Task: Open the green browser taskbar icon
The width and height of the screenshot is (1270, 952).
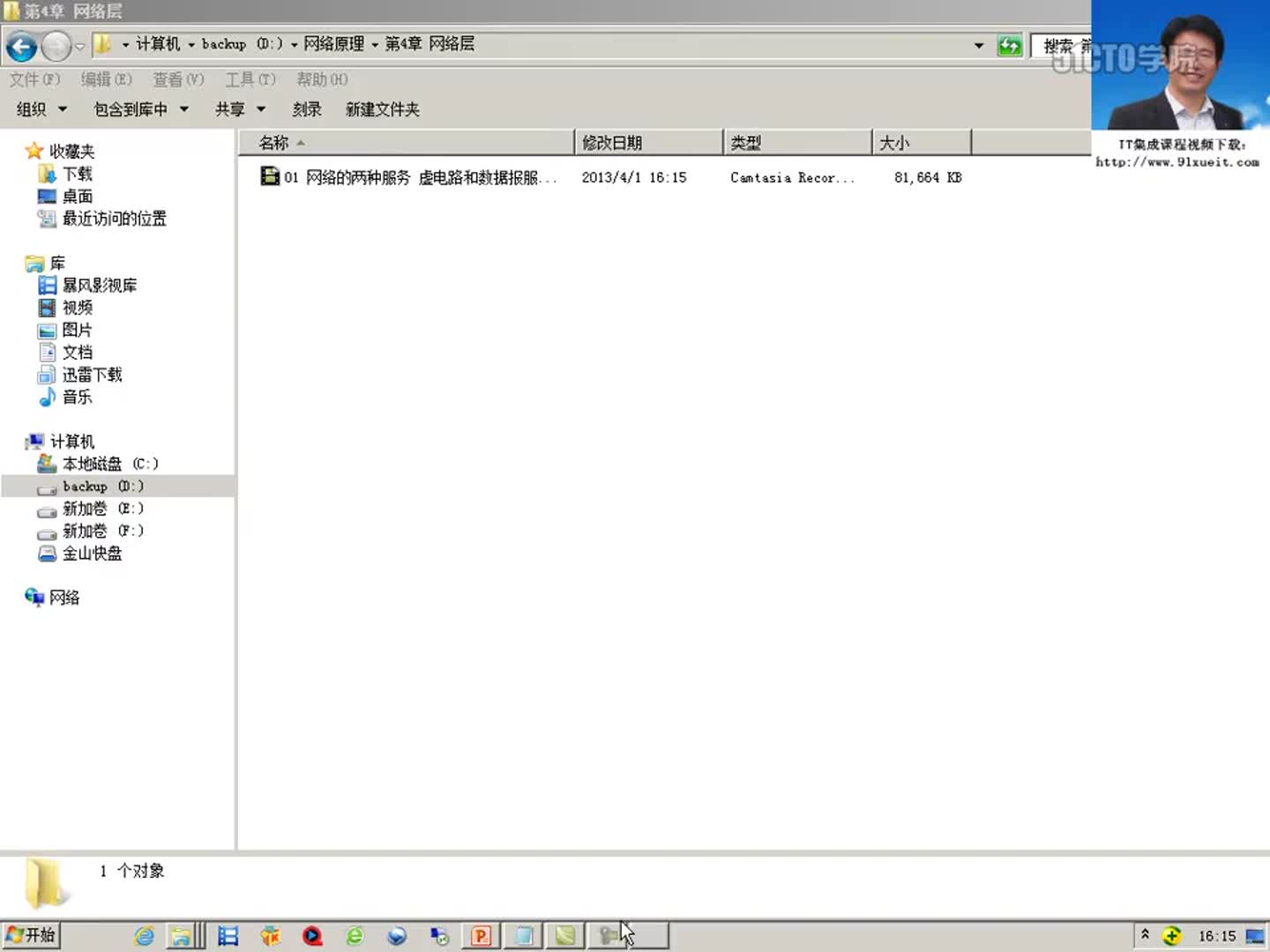Action: tap(355, 936)
